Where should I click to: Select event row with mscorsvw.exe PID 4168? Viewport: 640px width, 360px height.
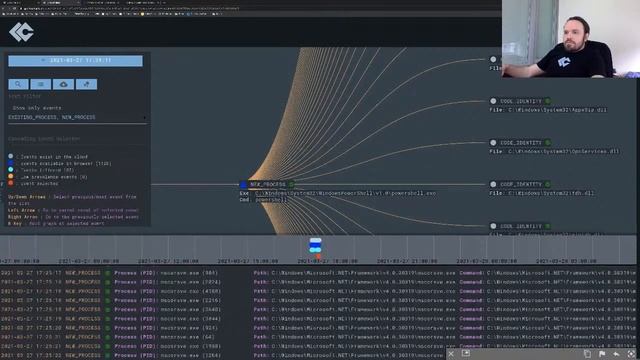pos(318,291)
